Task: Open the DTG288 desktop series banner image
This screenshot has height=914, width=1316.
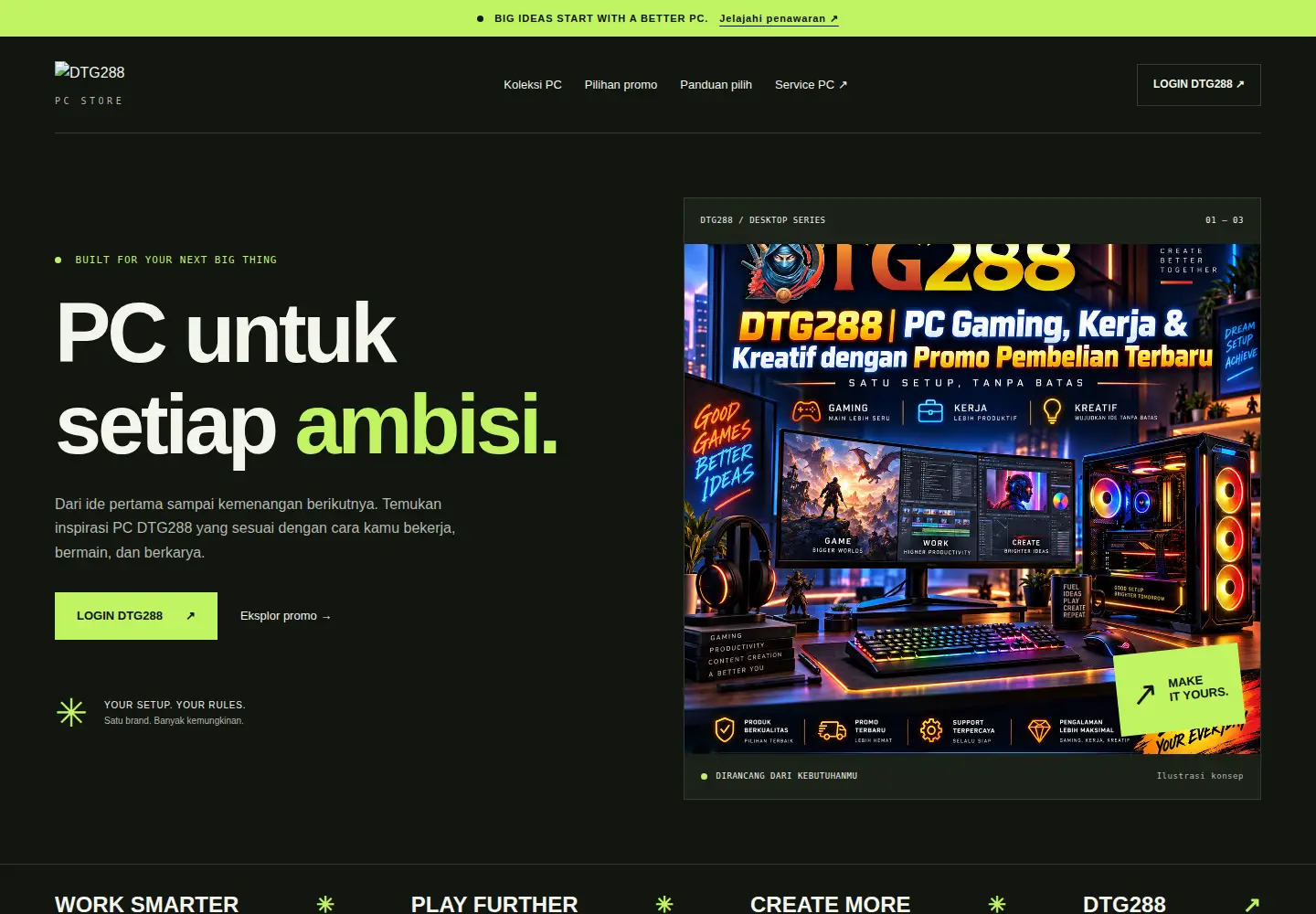Action: 972,499
